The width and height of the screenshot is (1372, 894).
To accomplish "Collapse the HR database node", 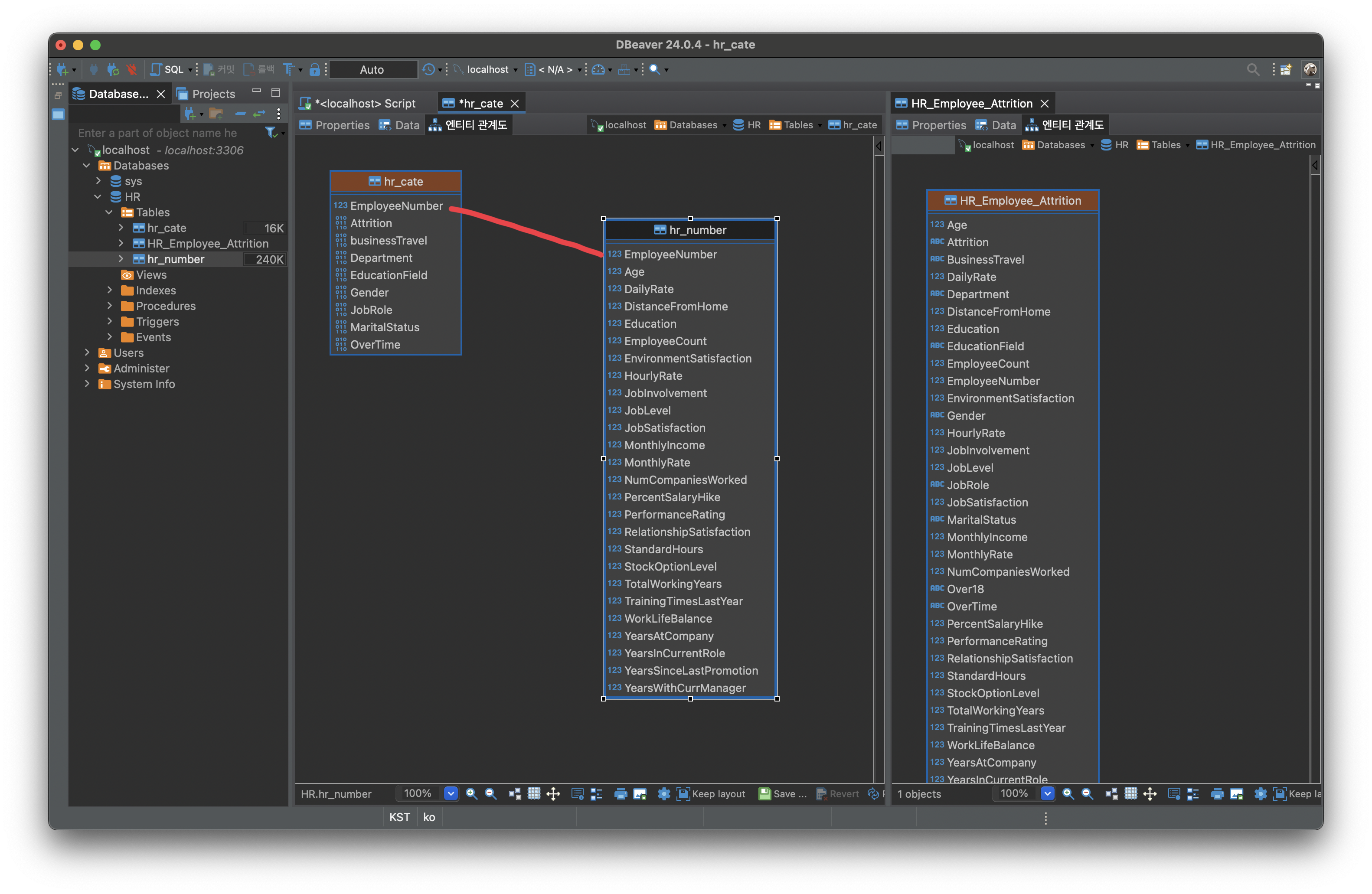I will 98,196.
